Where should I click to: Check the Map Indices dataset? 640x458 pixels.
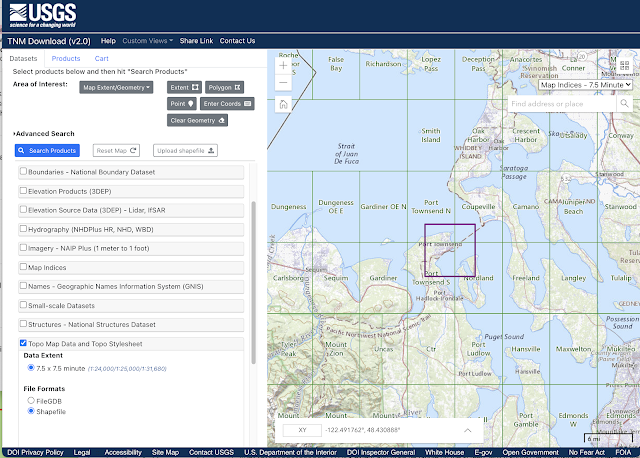[23, 267]
